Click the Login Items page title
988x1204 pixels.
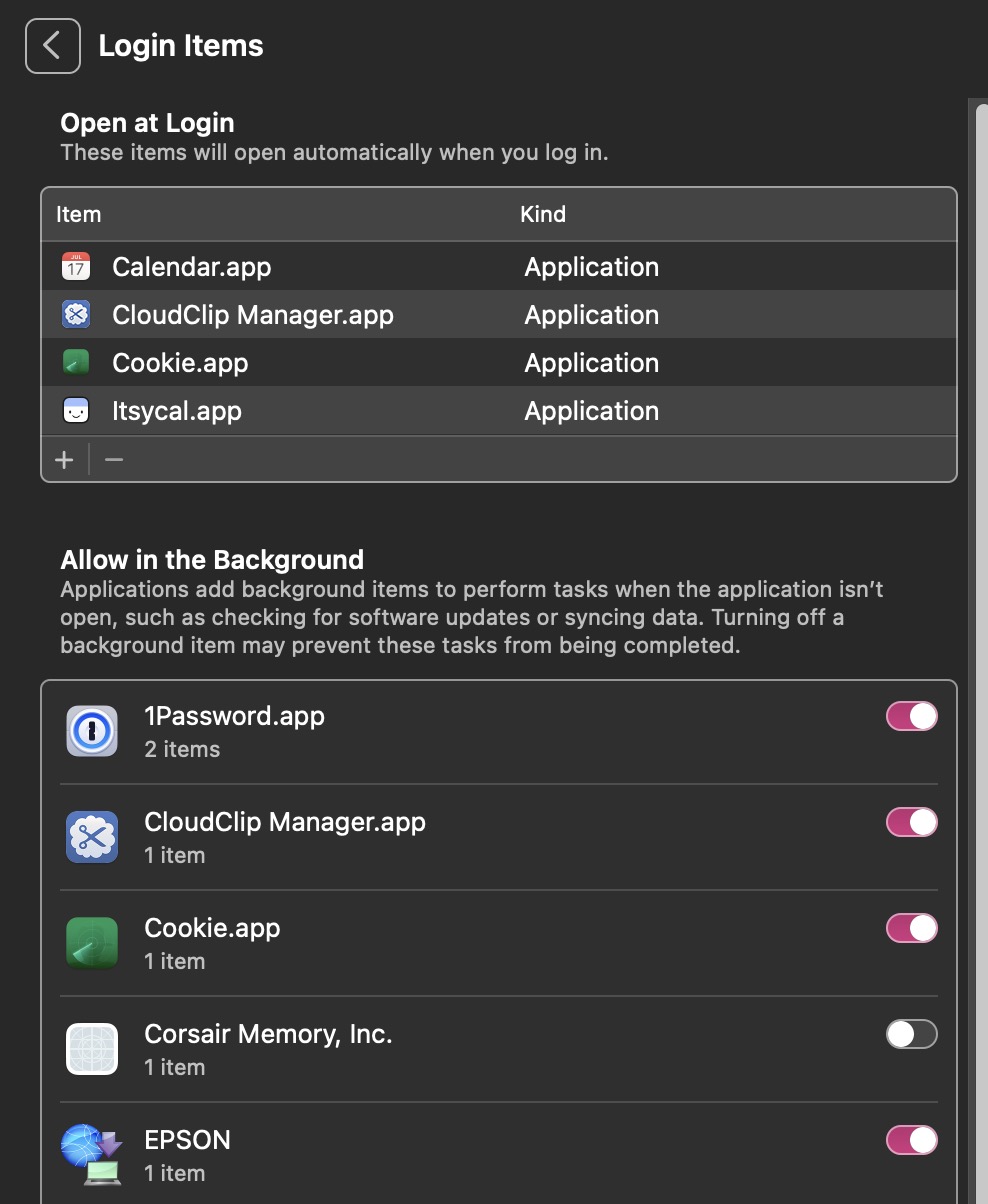click(181, 46)
